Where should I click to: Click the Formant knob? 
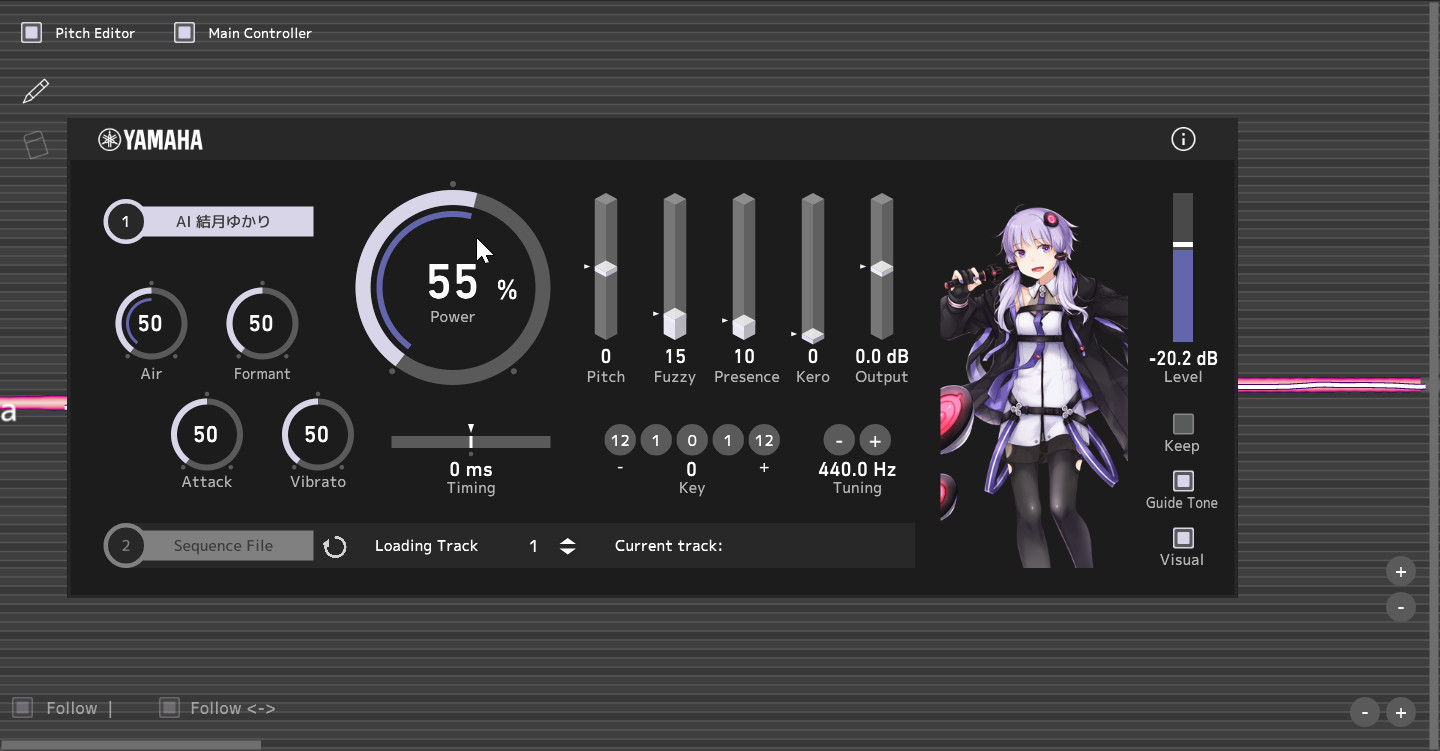[262, 323]
